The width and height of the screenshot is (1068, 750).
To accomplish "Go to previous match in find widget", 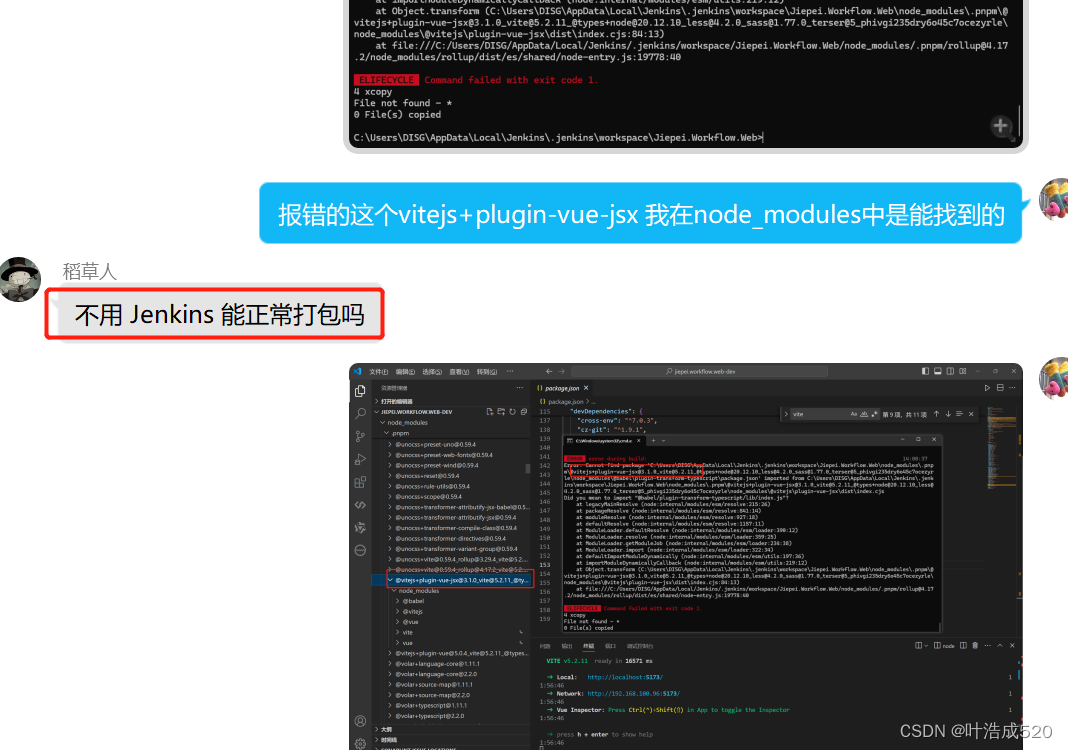I will 937,414.
